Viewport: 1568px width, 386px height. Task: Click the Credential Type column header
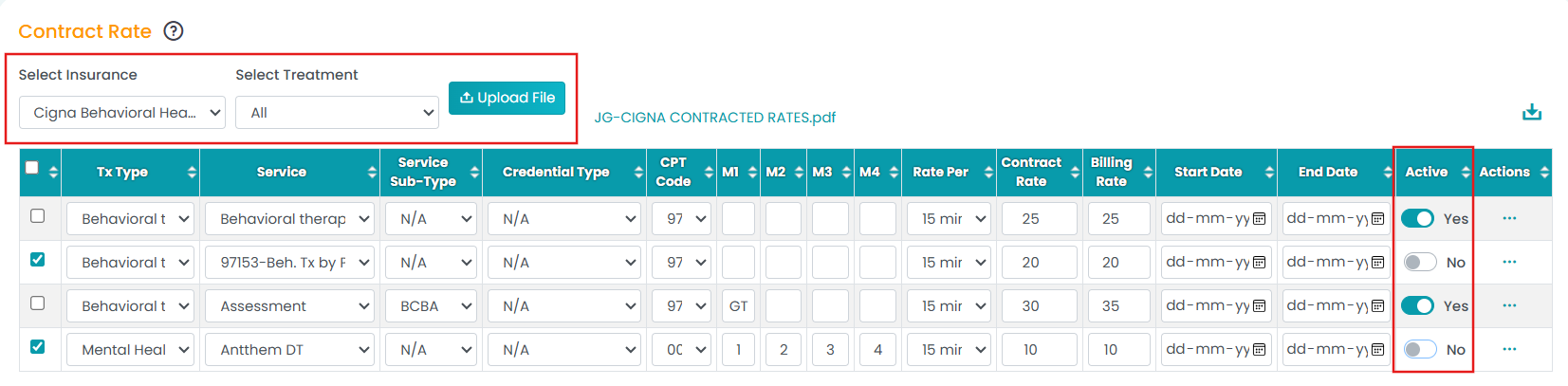pos(556,172)
